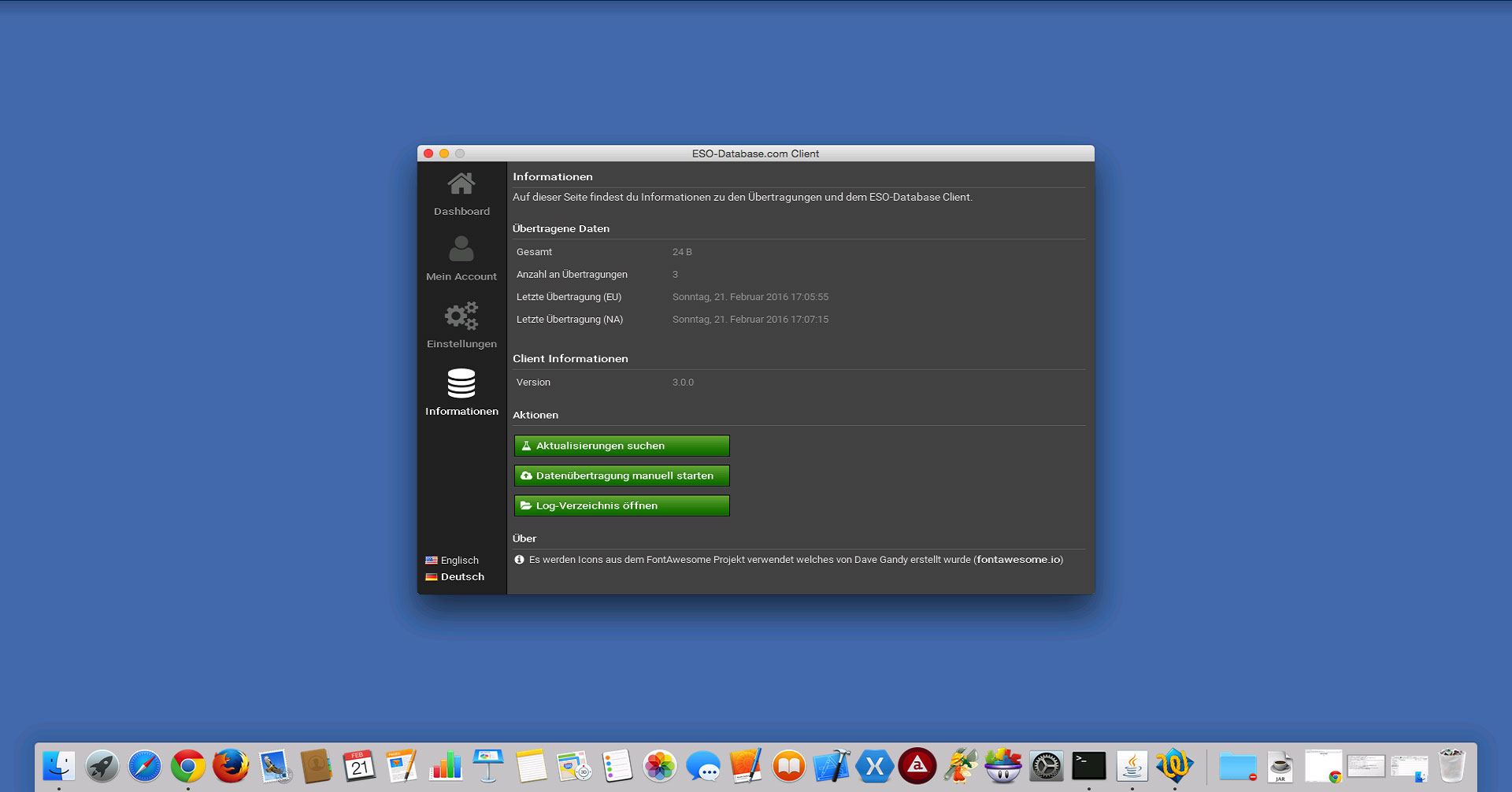Start Datenübertragung manuell starten

622,476
